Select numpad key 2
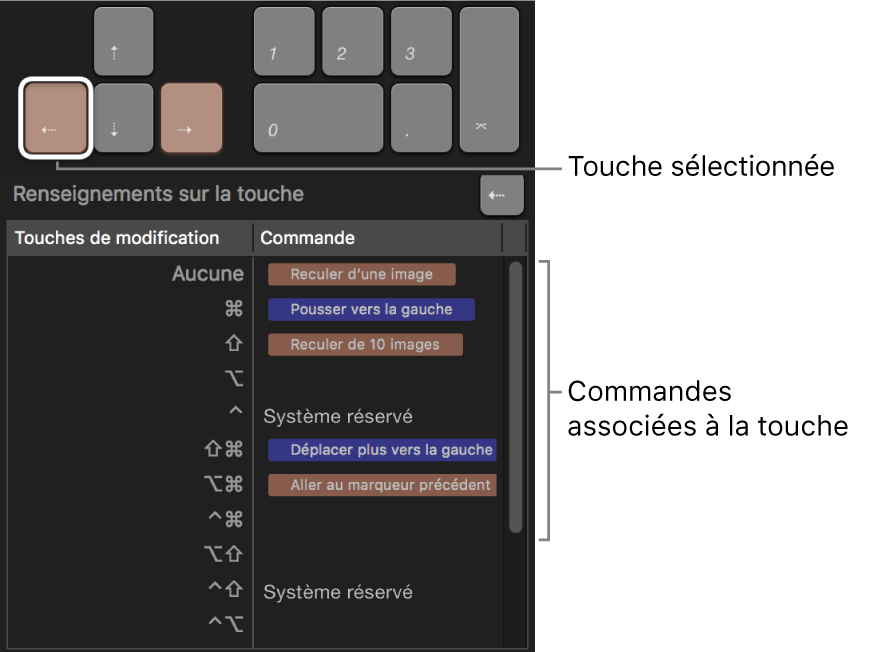Screen dimensions: 875x652 tap(352, 41)
